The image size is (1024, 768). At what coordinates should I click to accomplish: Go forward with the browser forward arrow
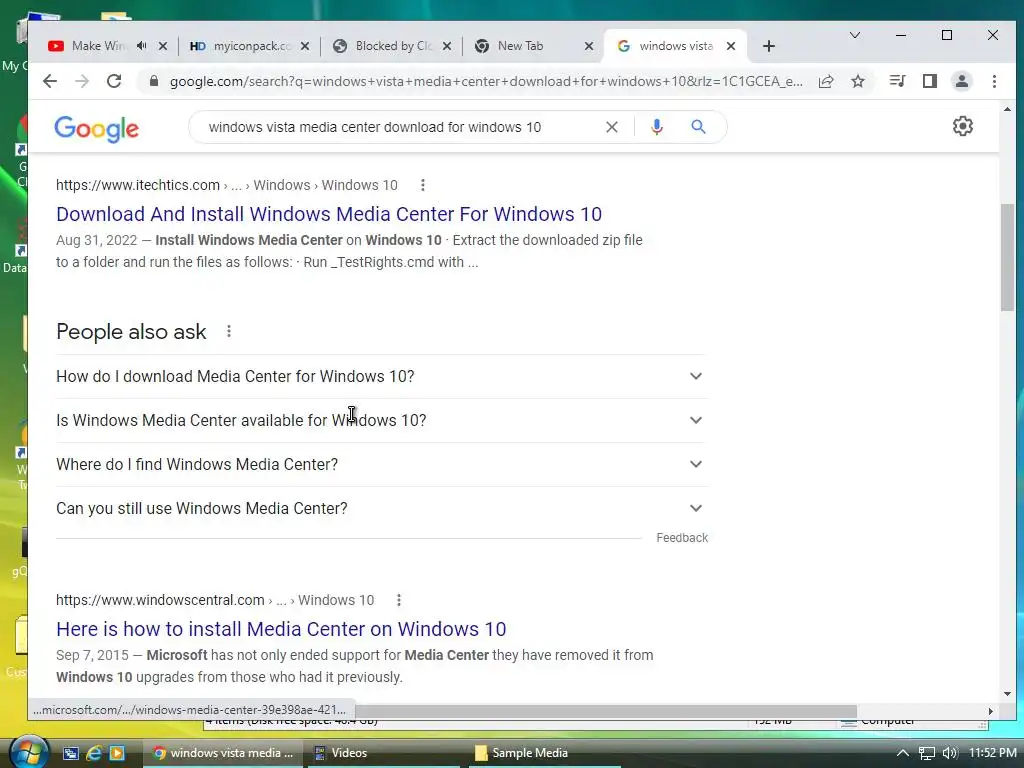tap(82, 81)
